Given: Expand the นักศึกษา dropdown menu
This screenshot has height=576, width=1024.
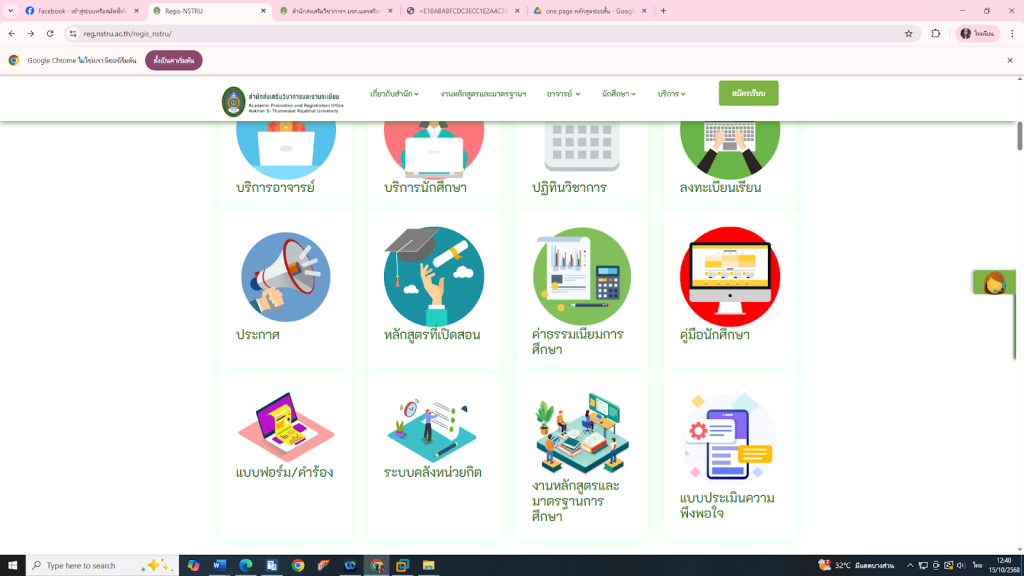Looking at the screenshot, I should point(619,94).
